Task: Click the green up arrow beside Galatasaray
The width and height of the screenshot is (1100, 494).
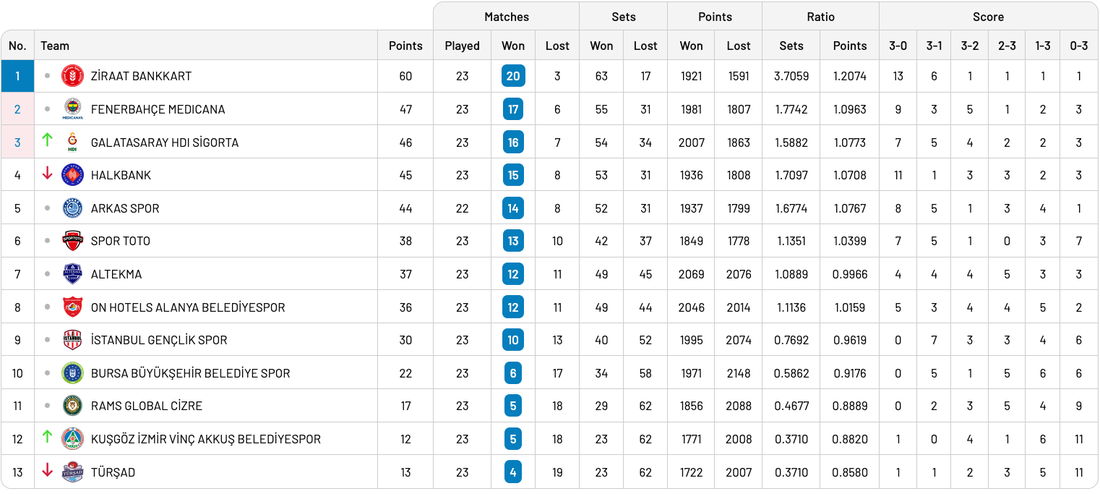Action: click(x=47, y=141)
